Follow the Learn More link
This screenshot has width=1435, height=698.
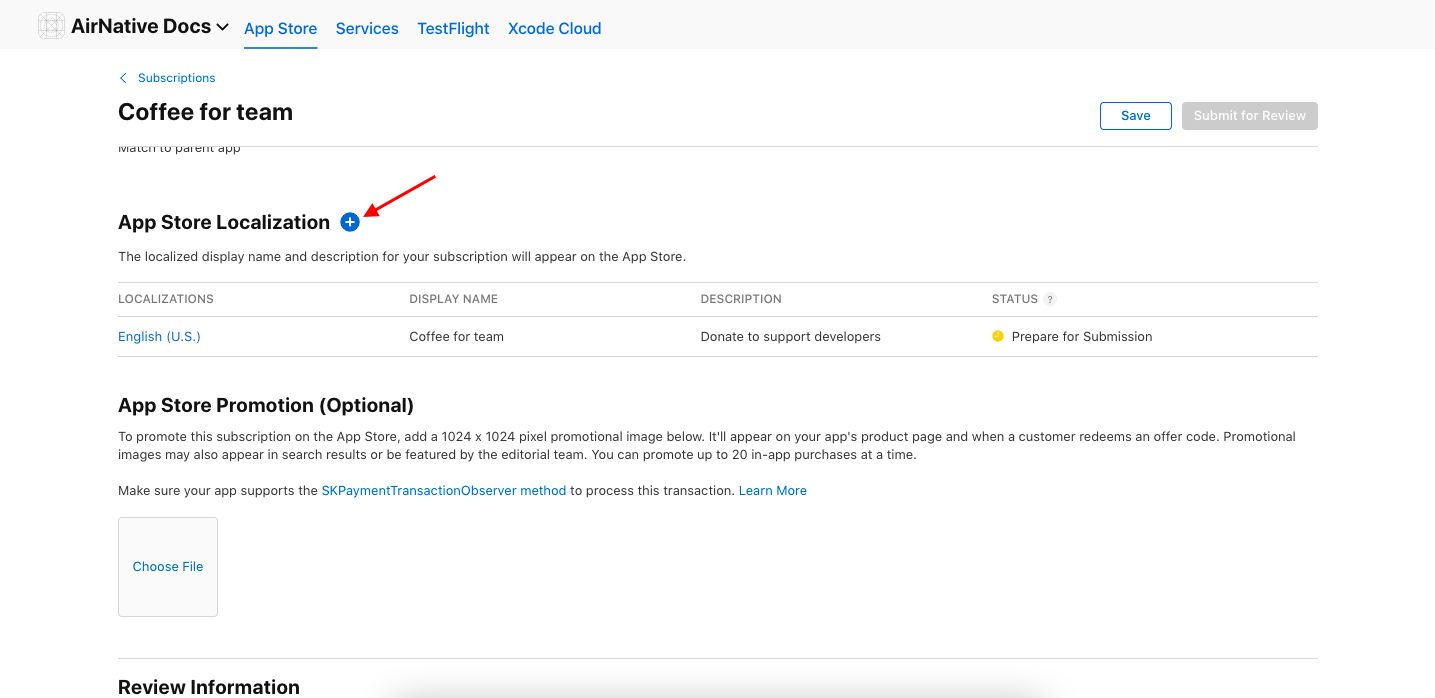point(772,491)
